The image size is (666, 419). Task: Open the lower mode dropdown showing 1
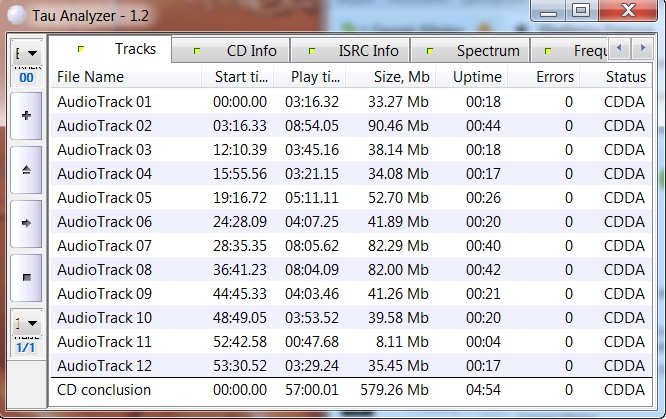click(25, 323)
